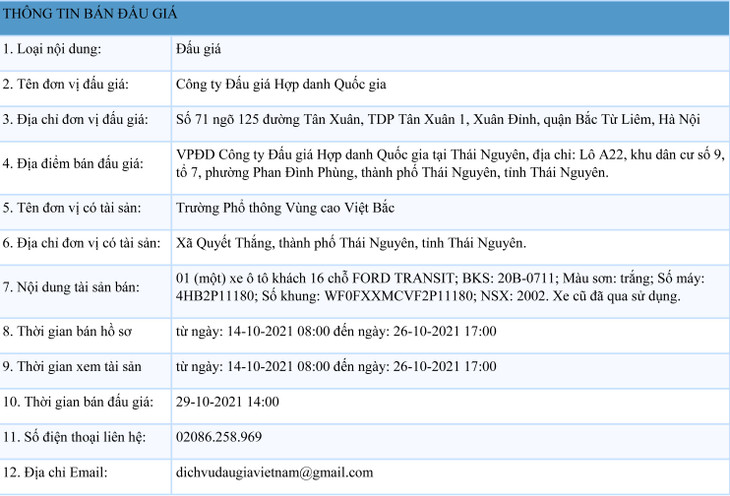
Task: Click the '6. Địa chỉ đơn vị có tài sản' label
Action: [x=81, y=243]
